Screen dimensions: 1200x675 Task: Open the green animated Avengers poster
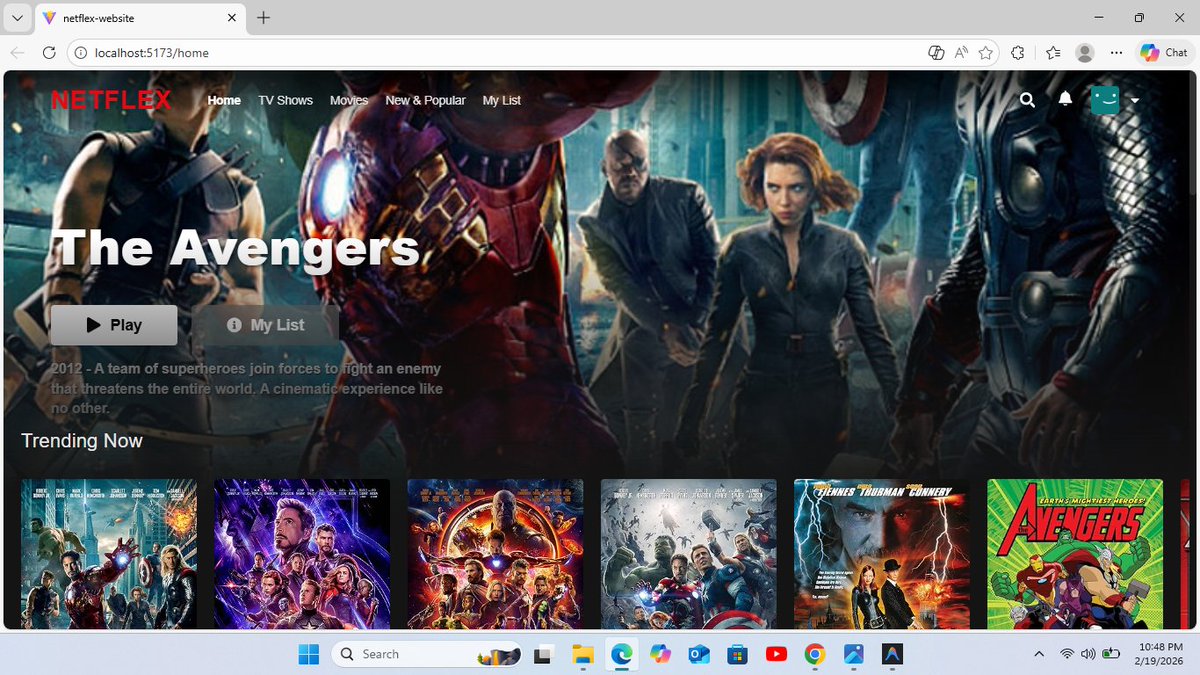tap(1075, 553)
